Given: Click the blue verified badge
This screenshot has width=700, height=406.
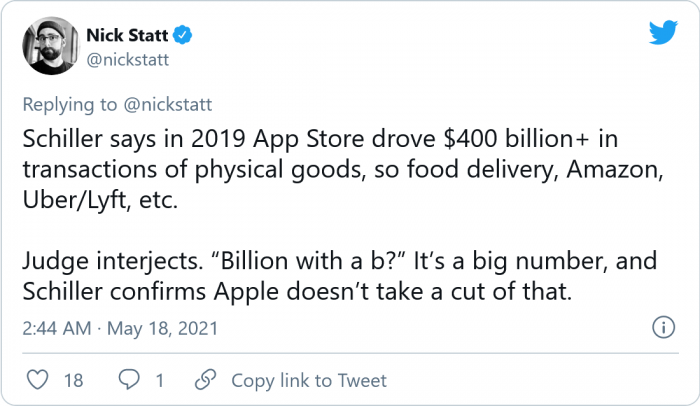Looking at the screenshot, I should coord(185,37).
